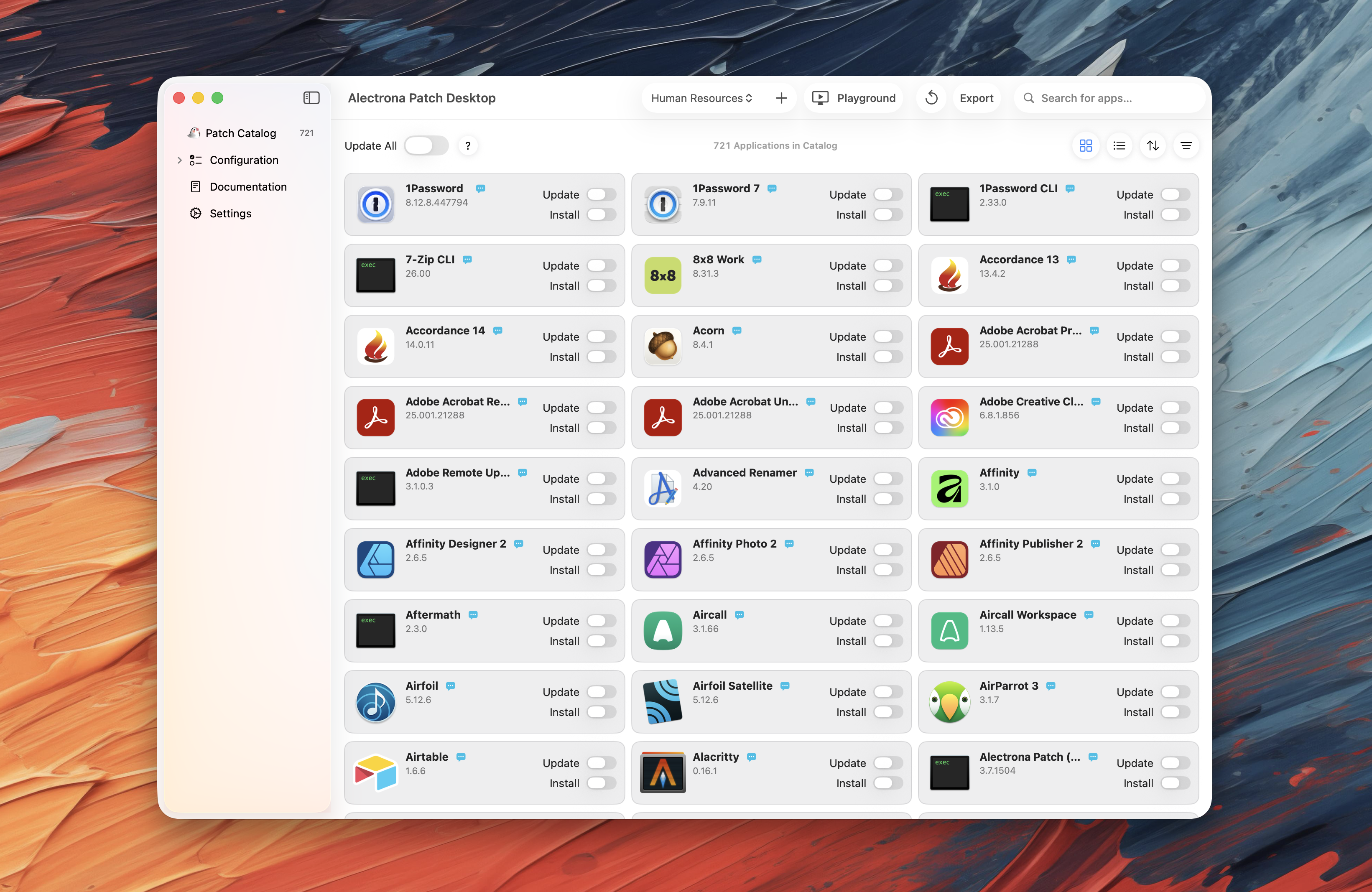Open the Human Resources dropdown
Viewport: 1372px width, 892px height.
pyautogui.click(x=701, y=98)
